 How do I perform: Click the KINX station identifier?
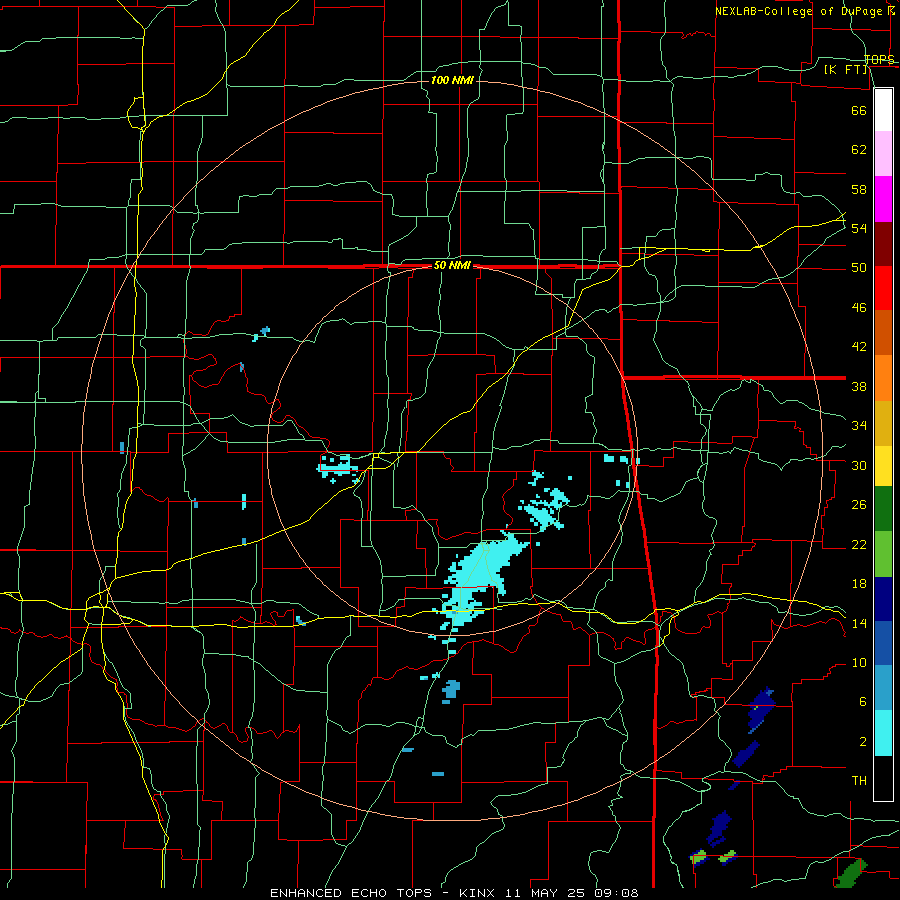pyautogui.click(x=479, y=893)
